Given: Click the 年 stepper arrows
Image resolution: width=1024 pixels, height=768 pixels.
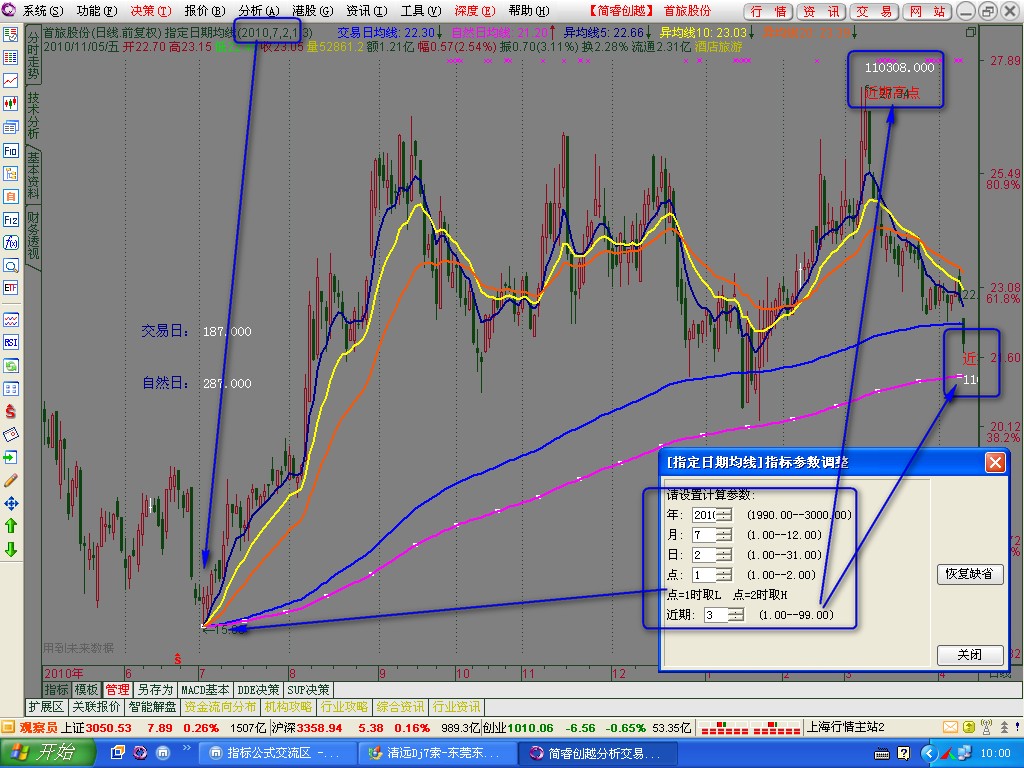Looking at the screenshot, I should coord(724,515).
